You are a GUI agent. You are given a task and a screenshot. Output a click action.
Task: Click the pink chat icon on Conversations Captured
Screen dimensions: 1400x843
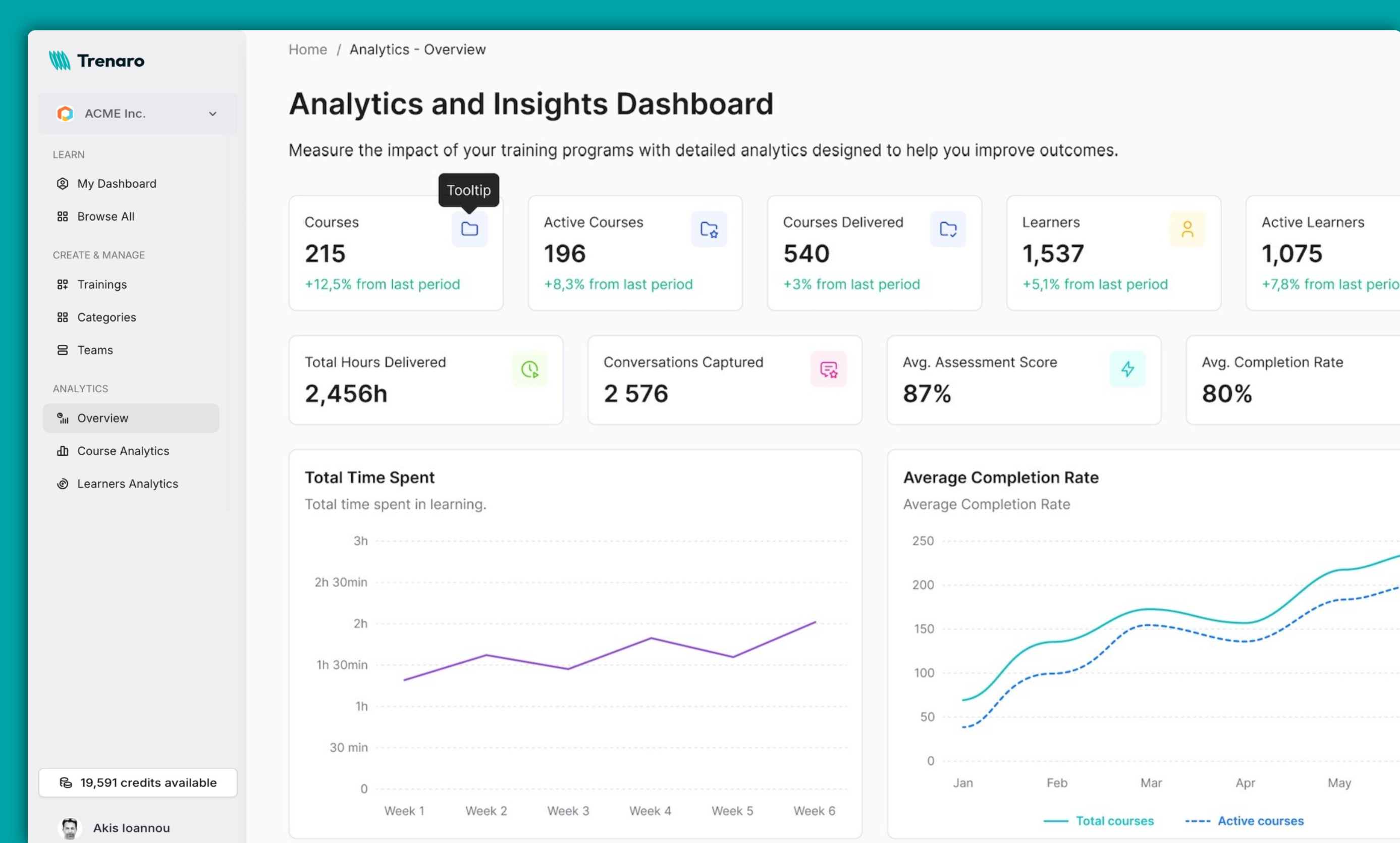coord(828,369)
